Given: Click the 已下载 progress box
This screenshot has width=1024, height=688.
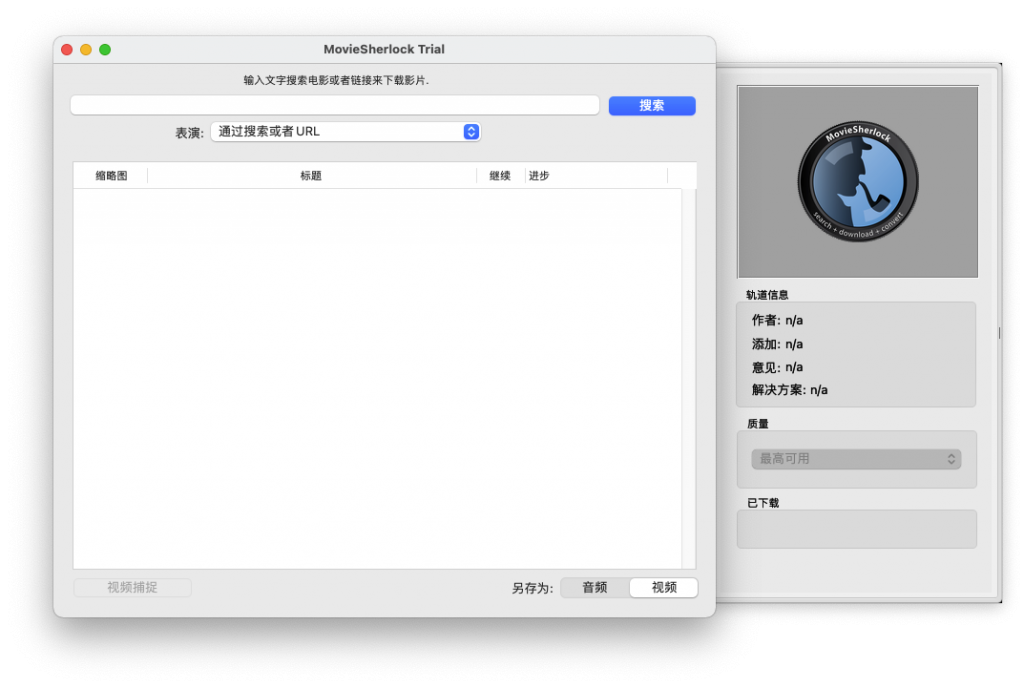Looking at the screenshot, I should click(857, 529).
